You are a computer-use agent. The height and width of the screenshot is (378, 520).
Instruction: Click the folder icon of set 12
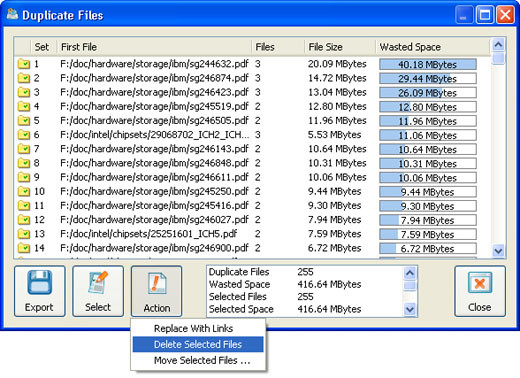click(x=24, y=220)
